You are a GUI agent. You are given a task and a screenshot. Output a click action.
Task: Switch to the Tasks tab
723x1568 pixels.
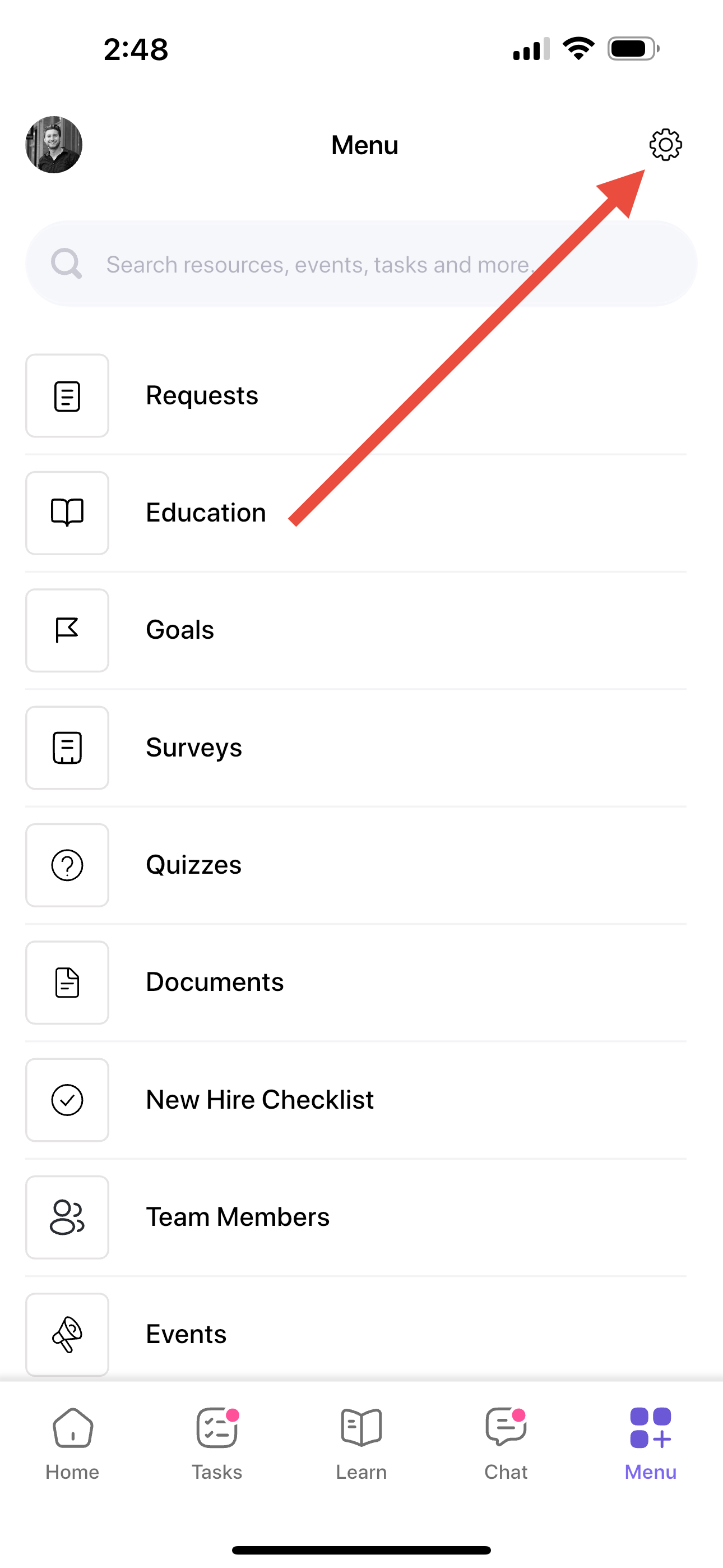pyautogui.click(x=217, y=1444)
